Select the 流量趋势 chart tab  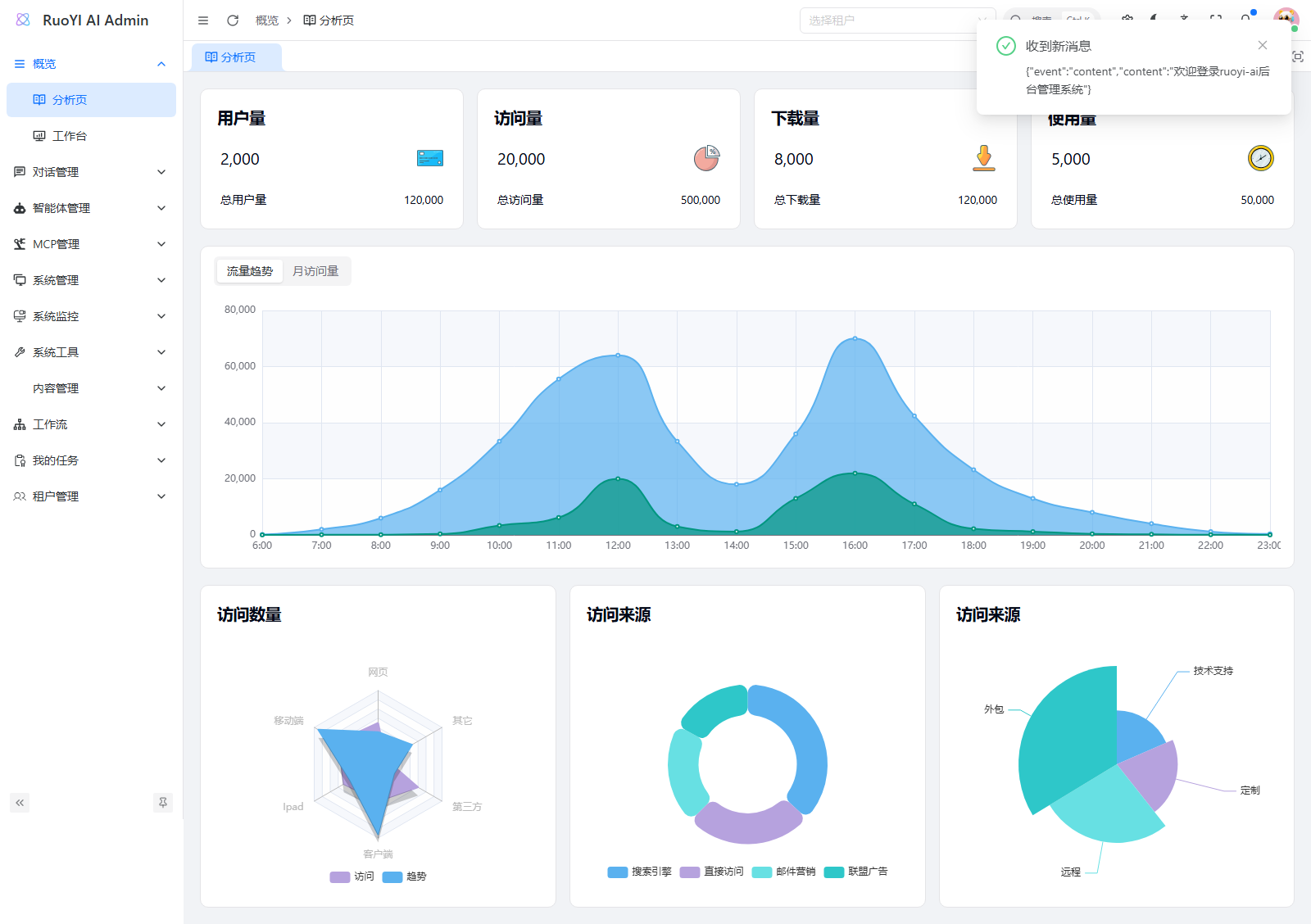[250, 271]
